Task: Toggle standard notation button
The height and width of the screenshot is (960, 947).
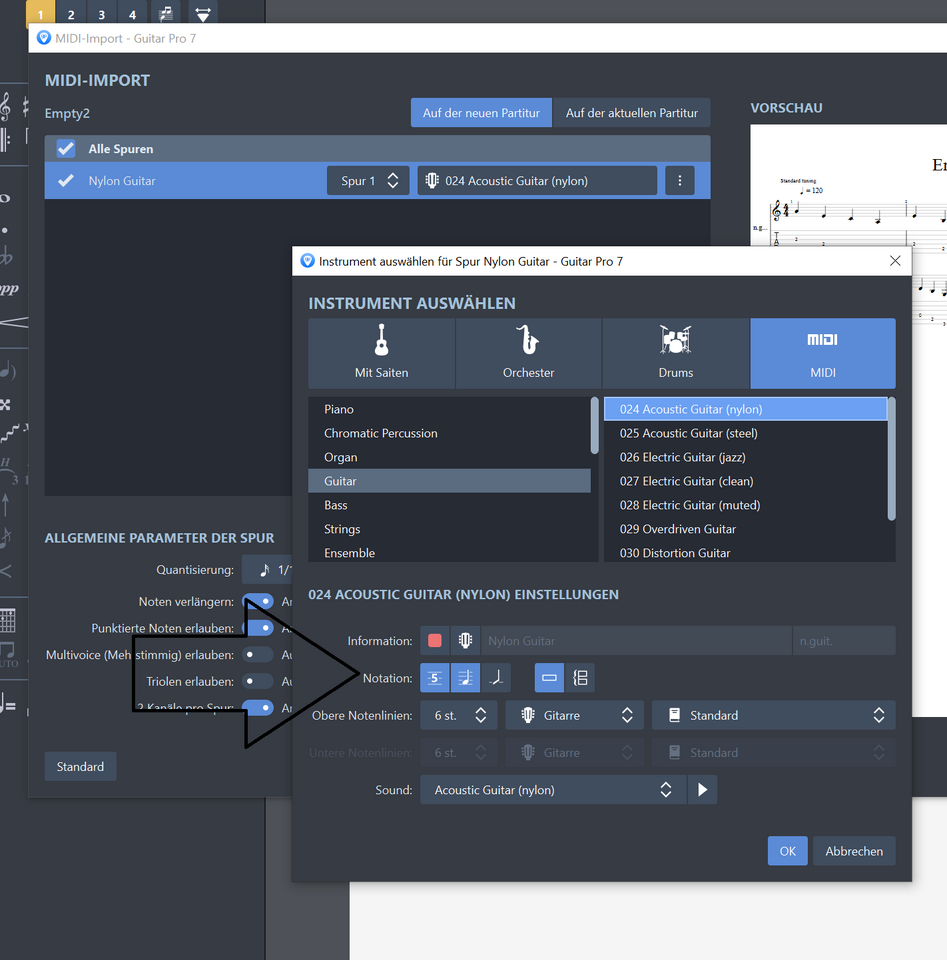Action: [465, 678]
